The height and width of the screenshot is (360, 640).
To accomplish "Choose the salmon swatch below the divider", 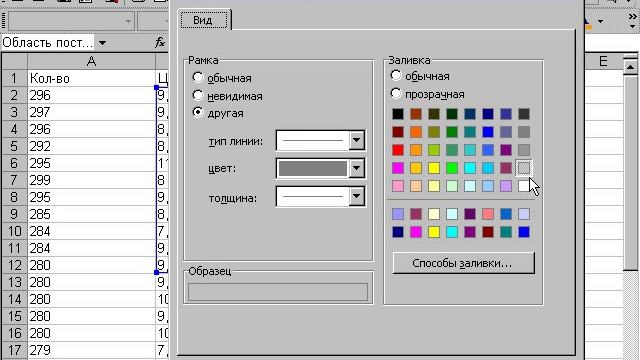I will coord(488,214).
